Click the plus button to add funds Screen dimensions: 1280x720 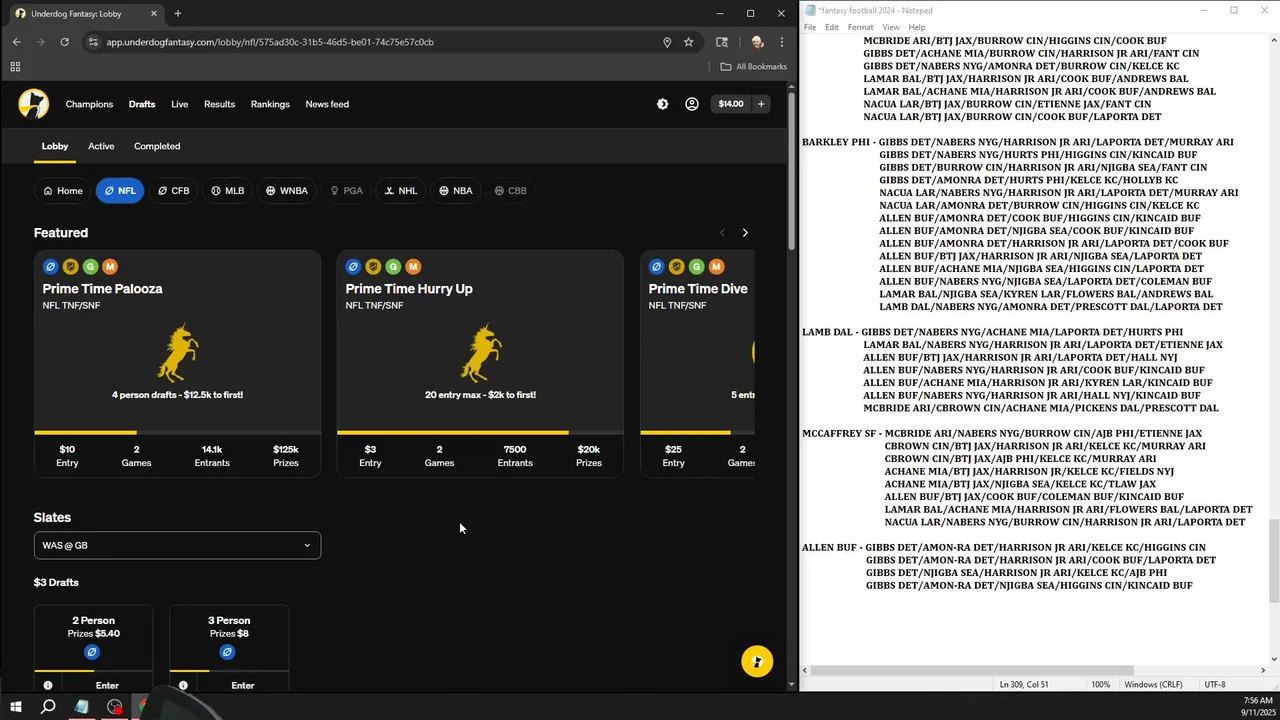tap(761, 104)
